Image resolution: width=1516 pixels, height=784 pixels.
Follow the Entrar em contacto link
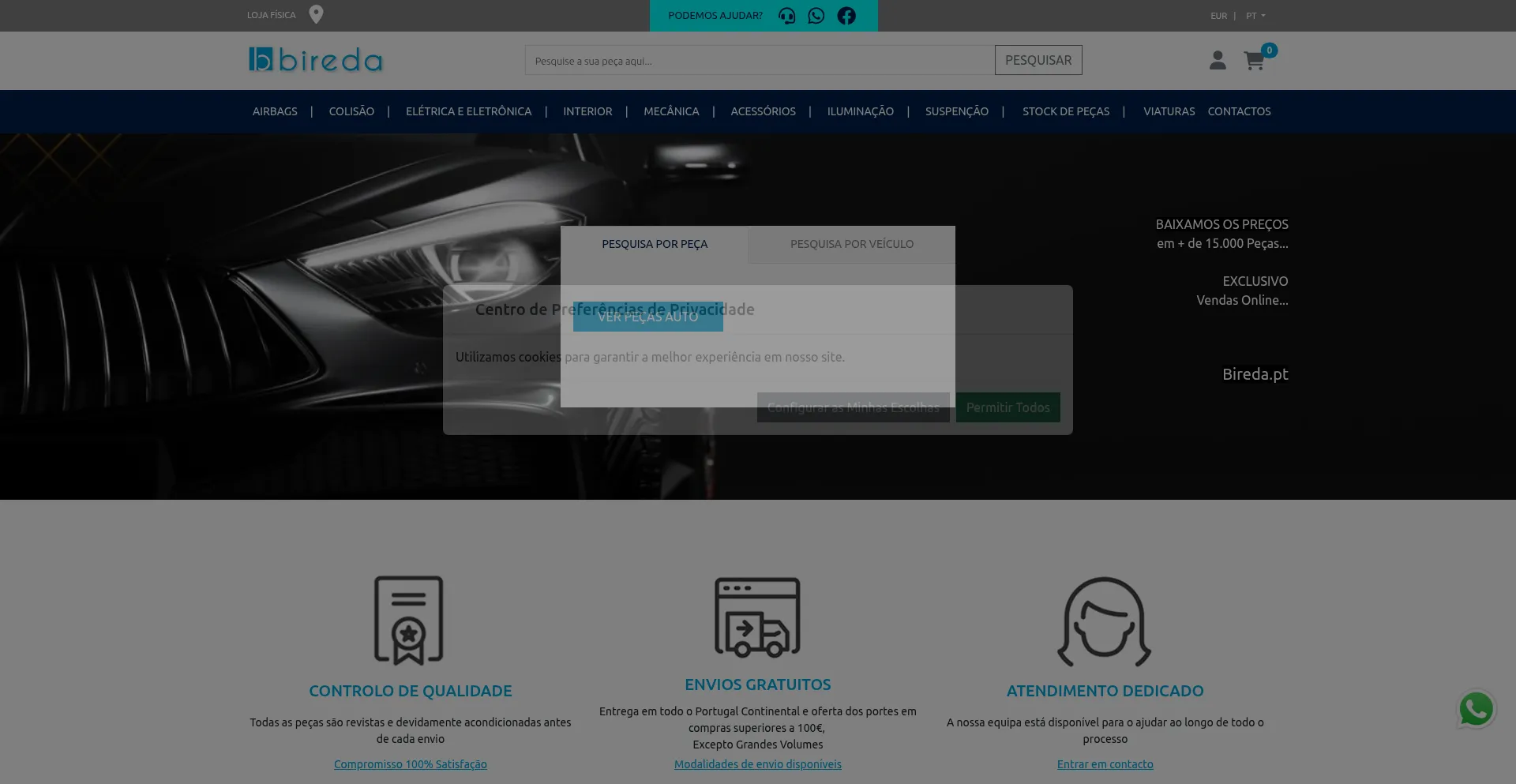pyautogui.click(x=1105, y=764)
